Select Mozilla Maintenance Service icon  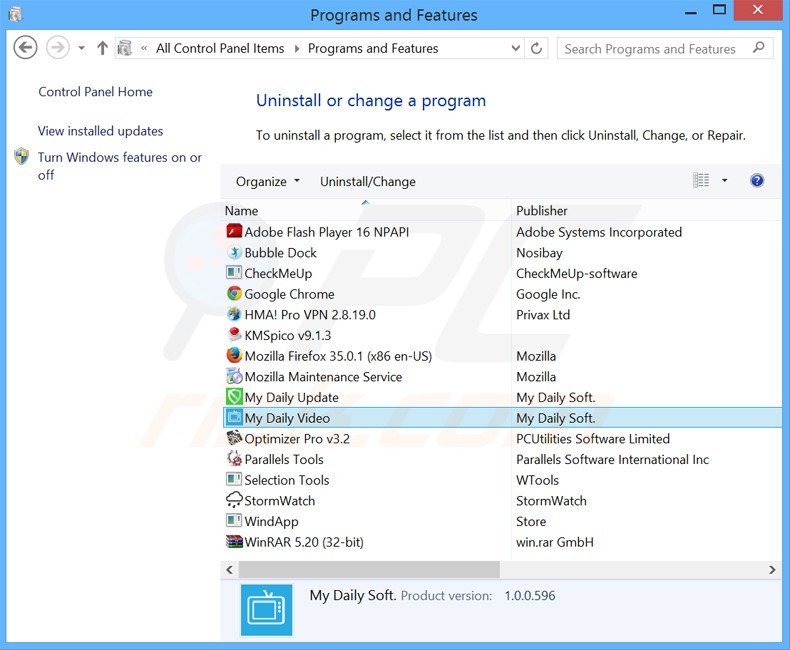[234, 376]
